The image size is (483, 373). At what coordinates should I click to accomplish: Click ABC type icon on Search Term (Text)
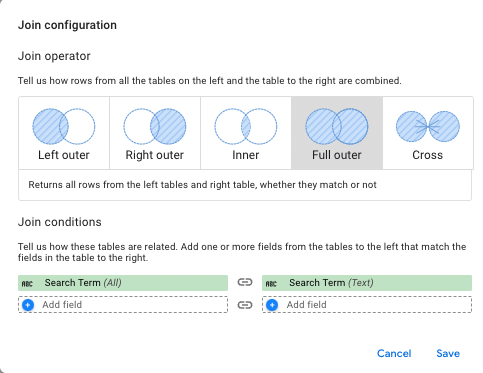point(271,283)
